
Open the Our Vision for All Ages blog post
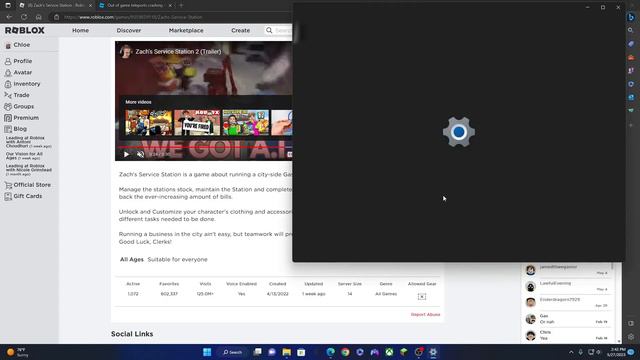[x=24, y=156]
